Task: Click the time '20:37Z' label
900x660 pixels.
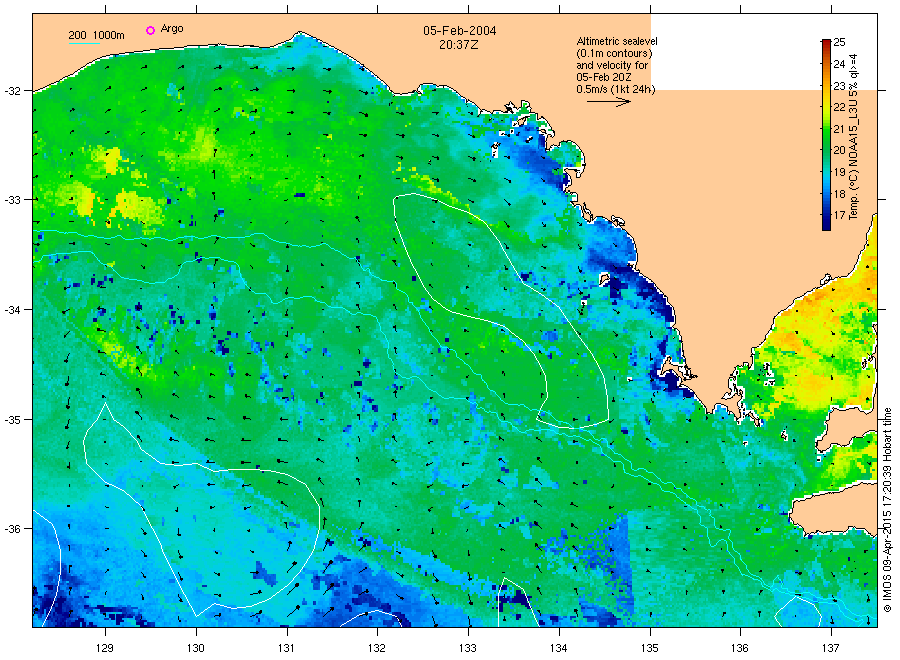Action: [459, 44]
